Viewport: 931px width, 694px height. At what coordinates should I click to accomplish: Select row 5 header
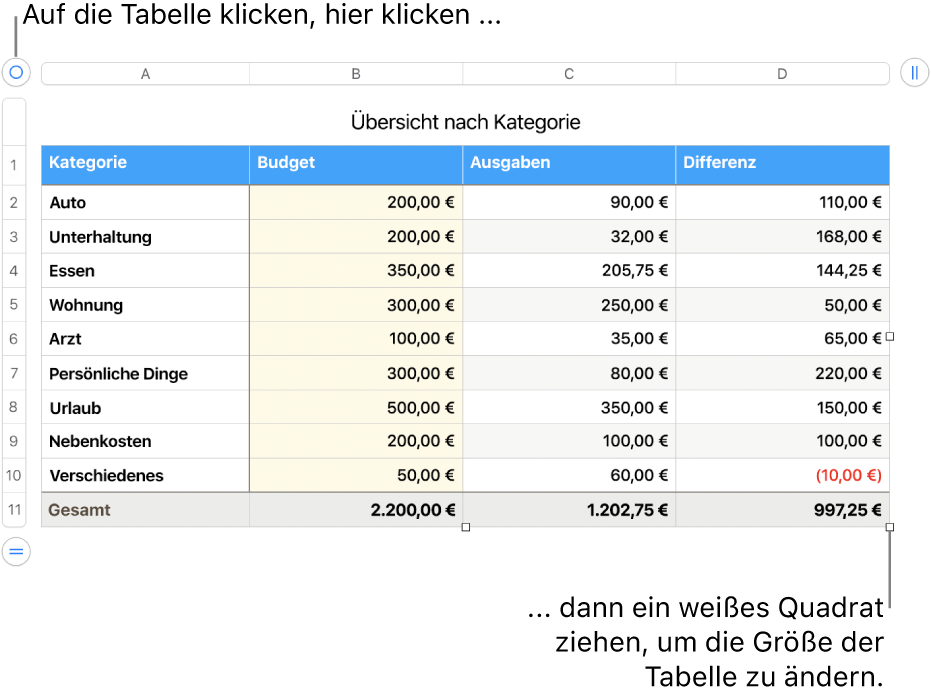(14, 305)
